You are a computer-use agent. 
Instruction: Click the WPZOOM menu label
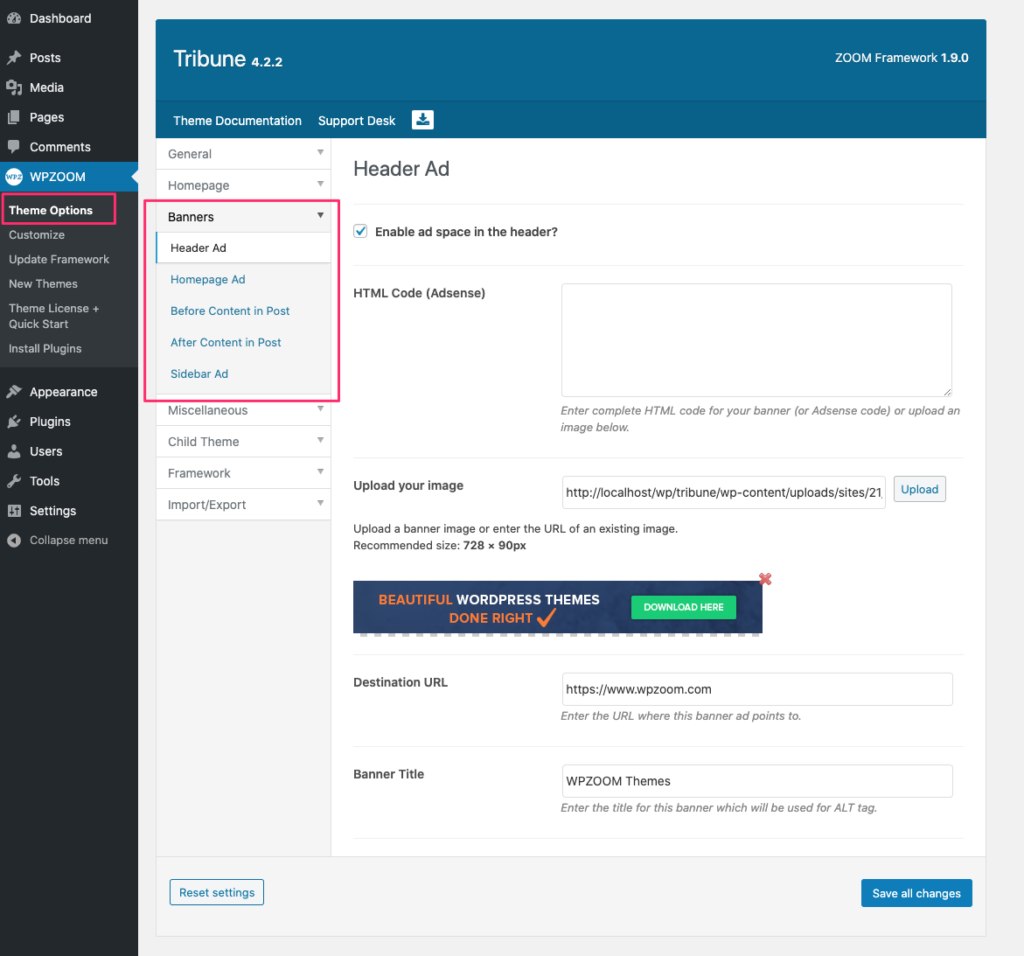57,177
